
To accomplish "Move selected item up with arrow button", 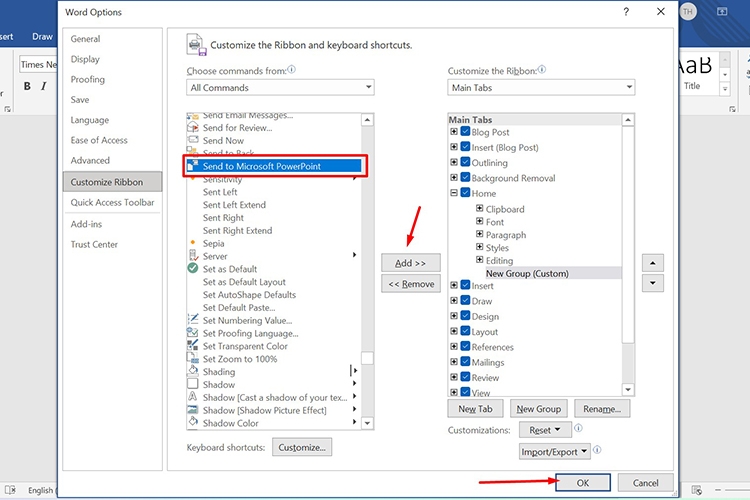I will click(652, 263).
